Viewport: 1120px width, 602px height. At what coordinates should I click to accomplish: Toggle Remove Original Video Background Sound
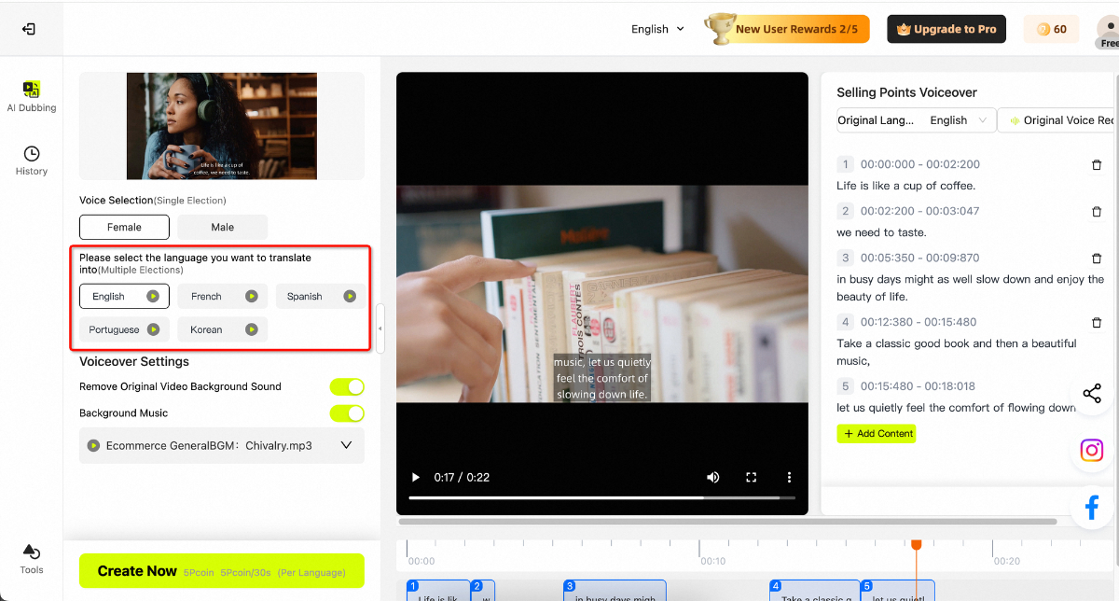pyautogui.click(x=347, y=387)
